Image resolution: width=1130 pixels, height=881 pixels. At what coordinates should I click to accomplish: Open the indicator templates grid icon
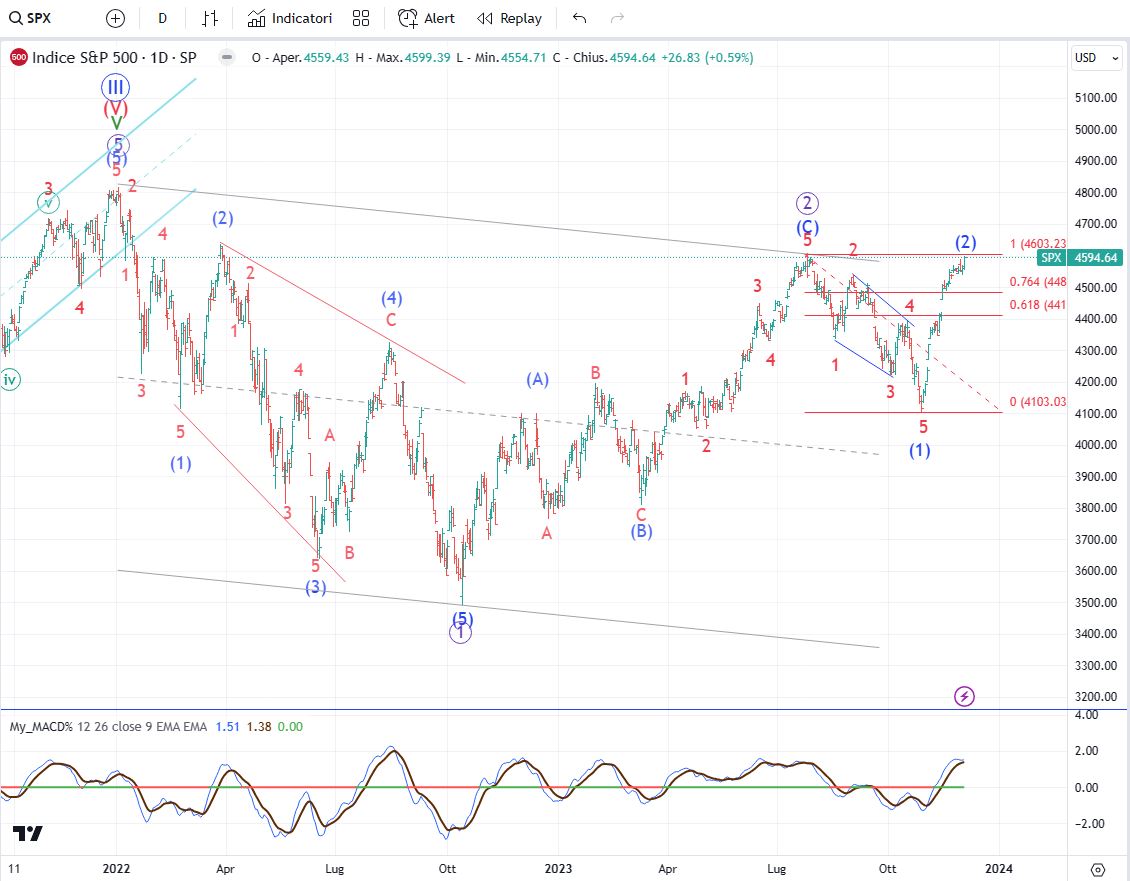click(361, 19)
